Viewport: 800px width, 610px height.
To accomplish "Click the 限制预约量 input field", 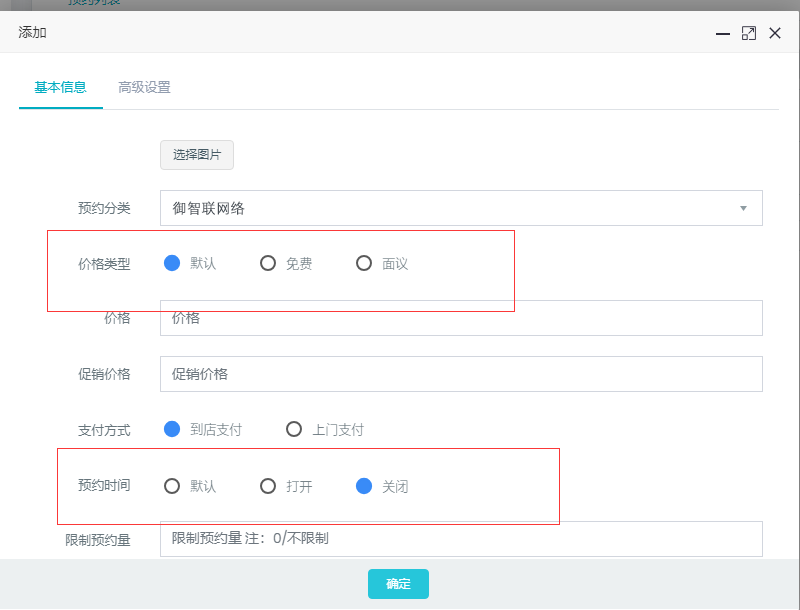I will (460, 539).
